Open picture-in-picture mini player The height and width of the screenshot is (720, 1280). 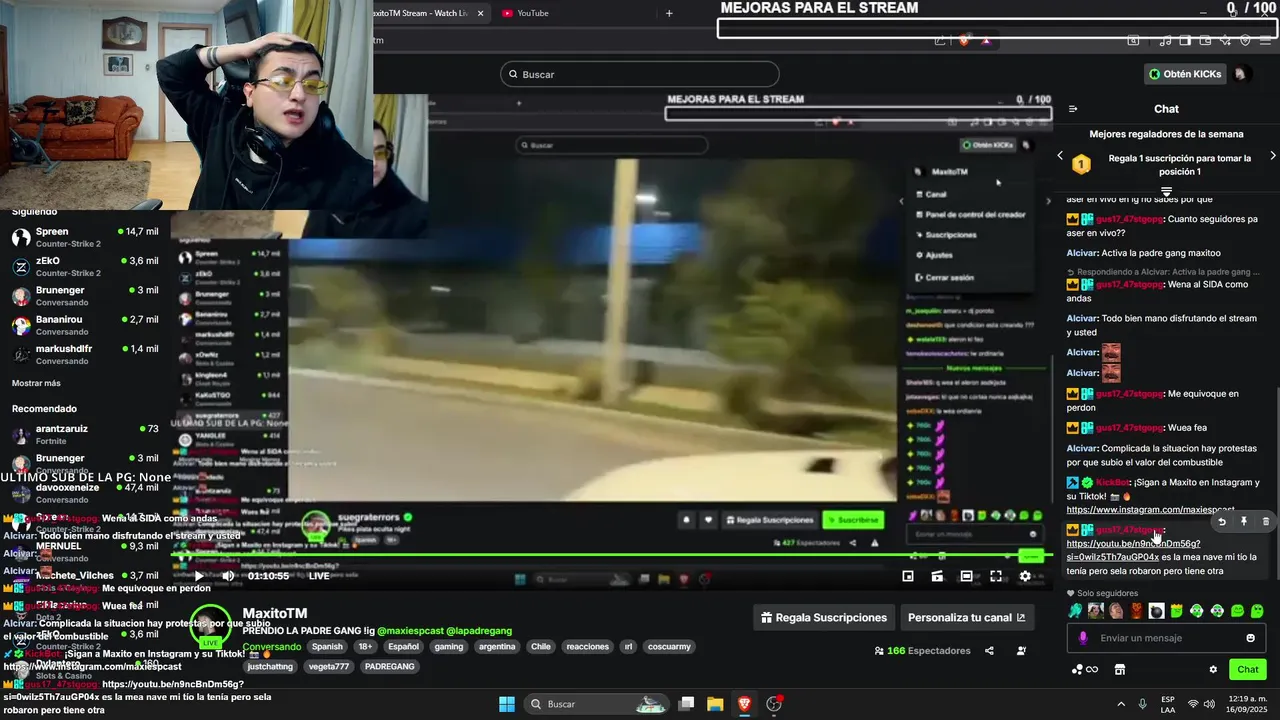pyautogui.click(x=908, y=576)
